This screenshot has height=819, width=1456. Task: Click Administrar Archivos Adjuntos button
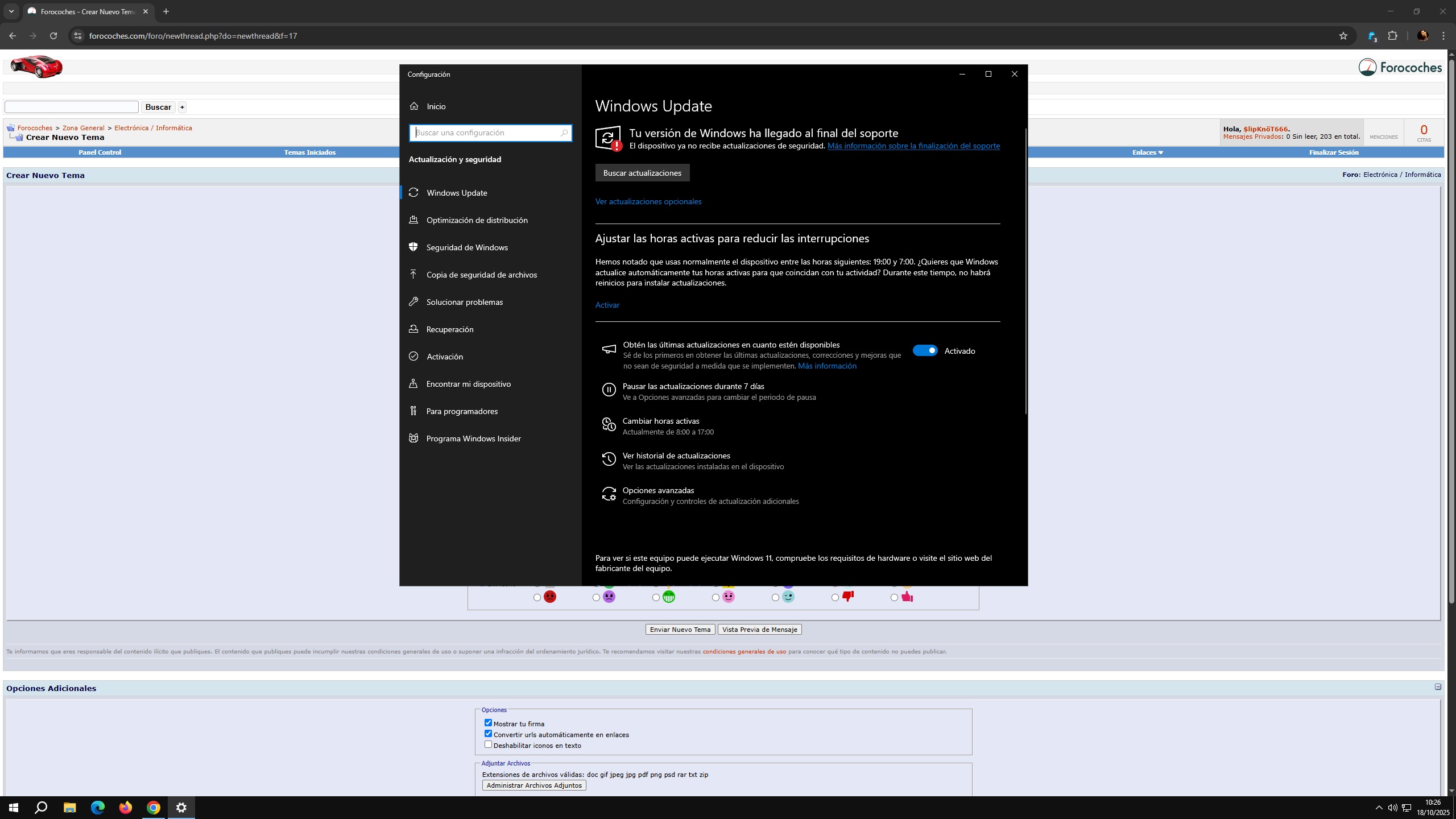534,785
